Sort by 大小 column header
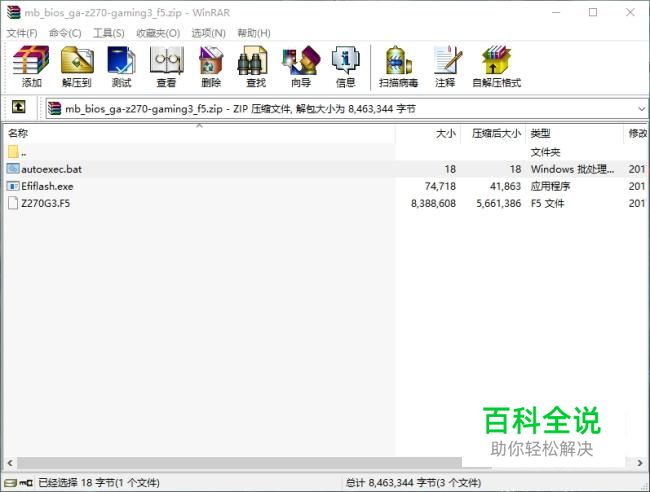 coord(428,133)
